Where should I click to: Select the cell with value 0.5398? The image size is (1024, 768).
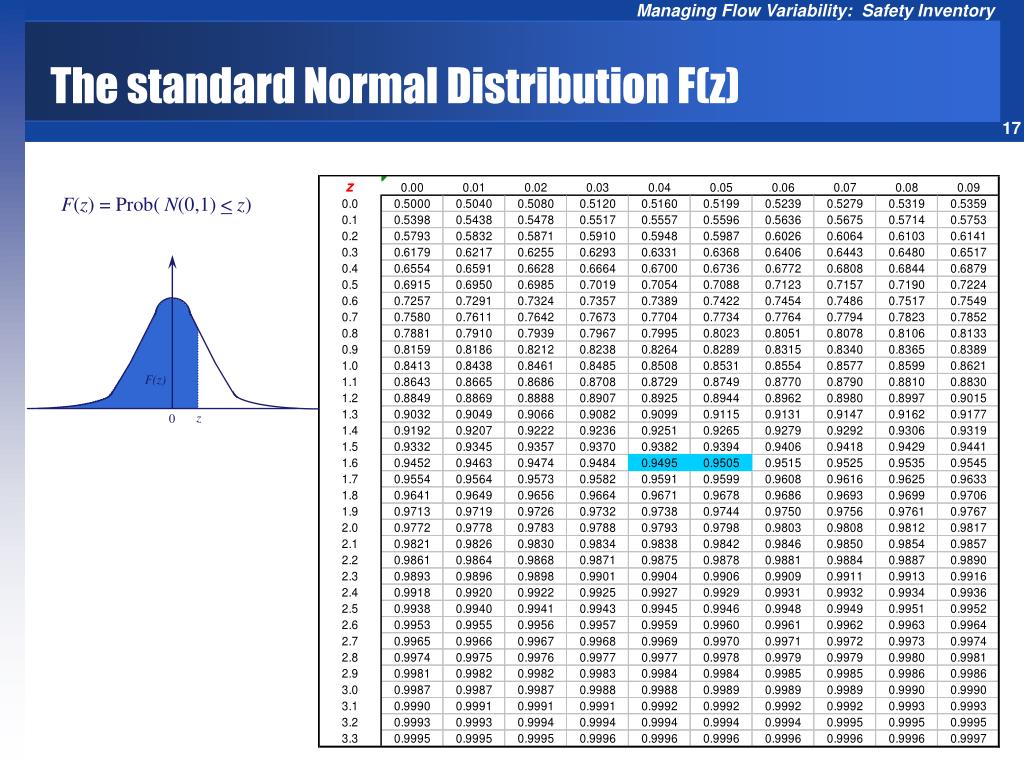412,220
